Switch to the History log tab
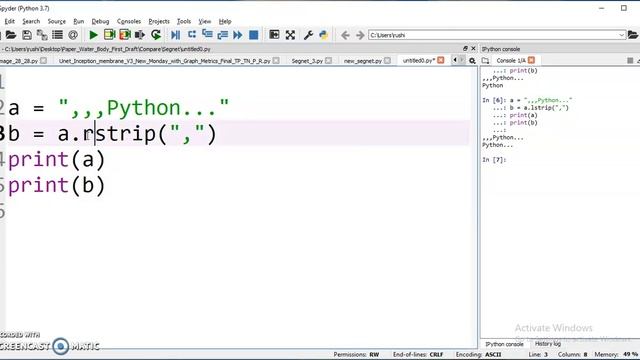 pyautogui.click(x=548, y=344)
